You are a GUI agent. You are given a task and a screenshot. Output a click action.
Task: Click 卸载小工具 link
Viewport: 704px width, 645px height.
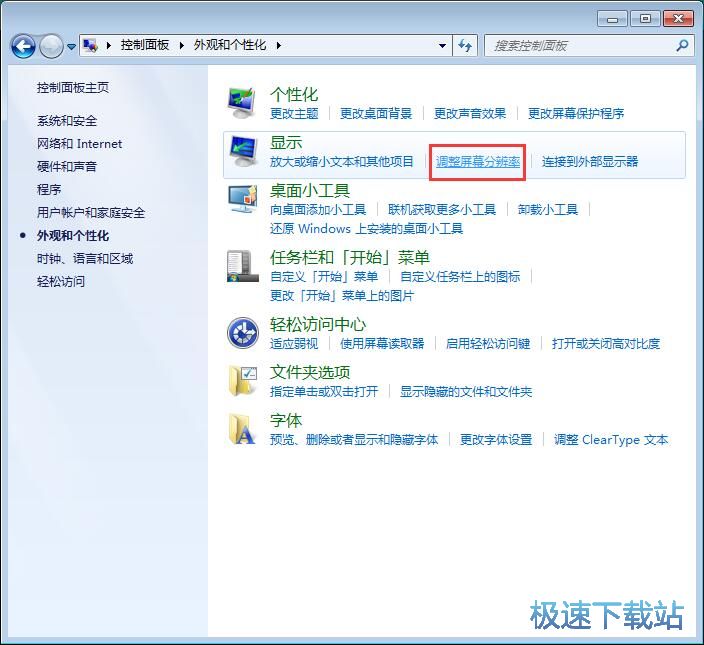548,210
